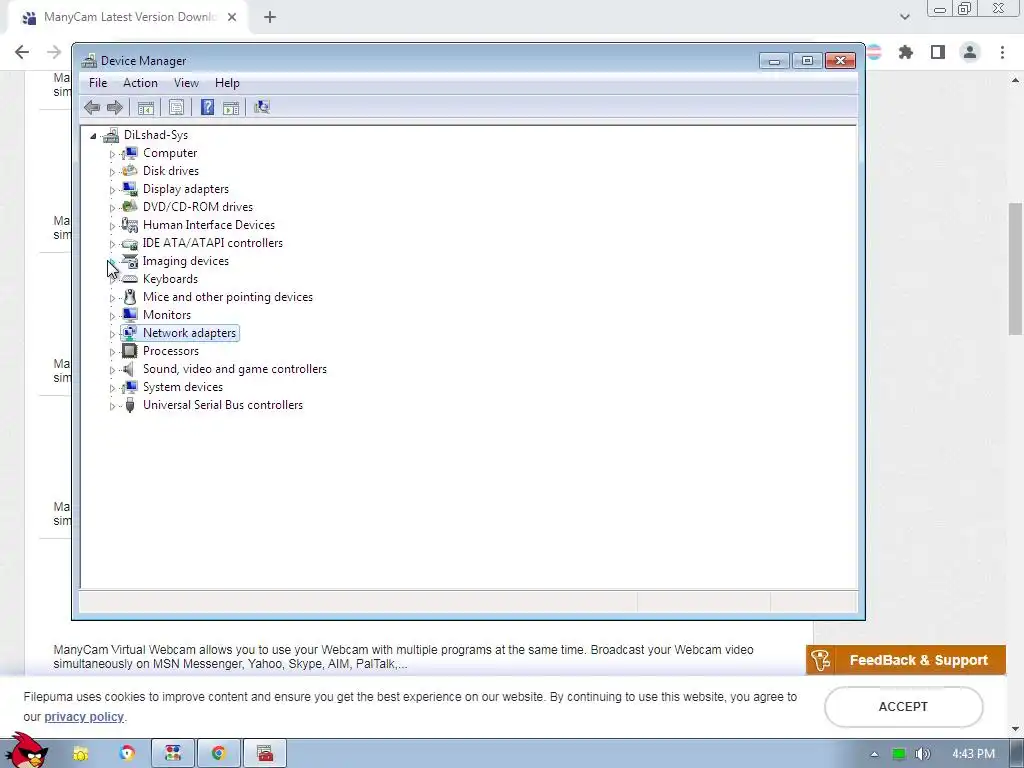Expand the Disk drives node arrow

(x=112, y=172)
